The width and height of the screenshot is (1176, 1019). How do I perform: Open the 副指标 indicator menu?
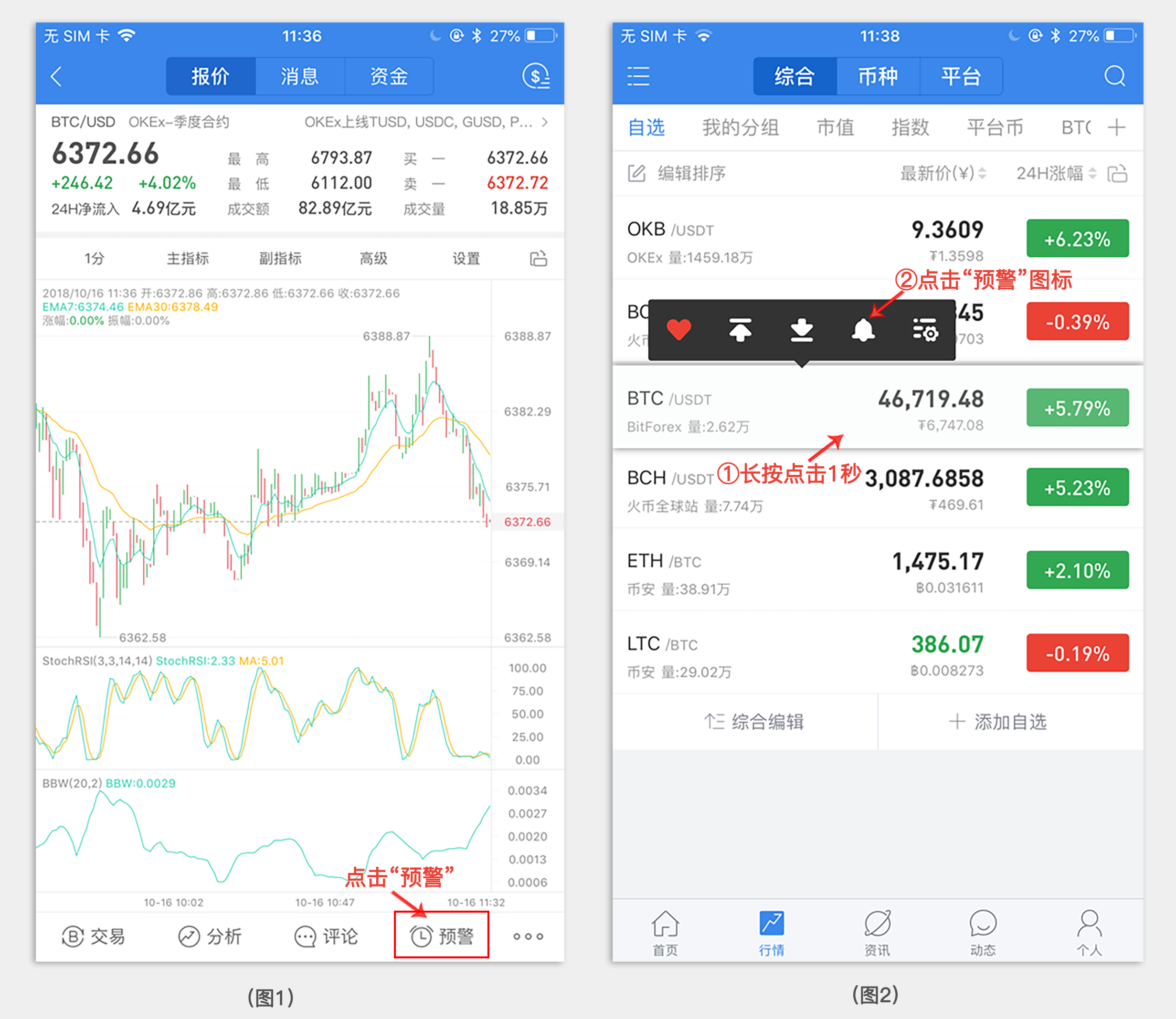(280, 259)
